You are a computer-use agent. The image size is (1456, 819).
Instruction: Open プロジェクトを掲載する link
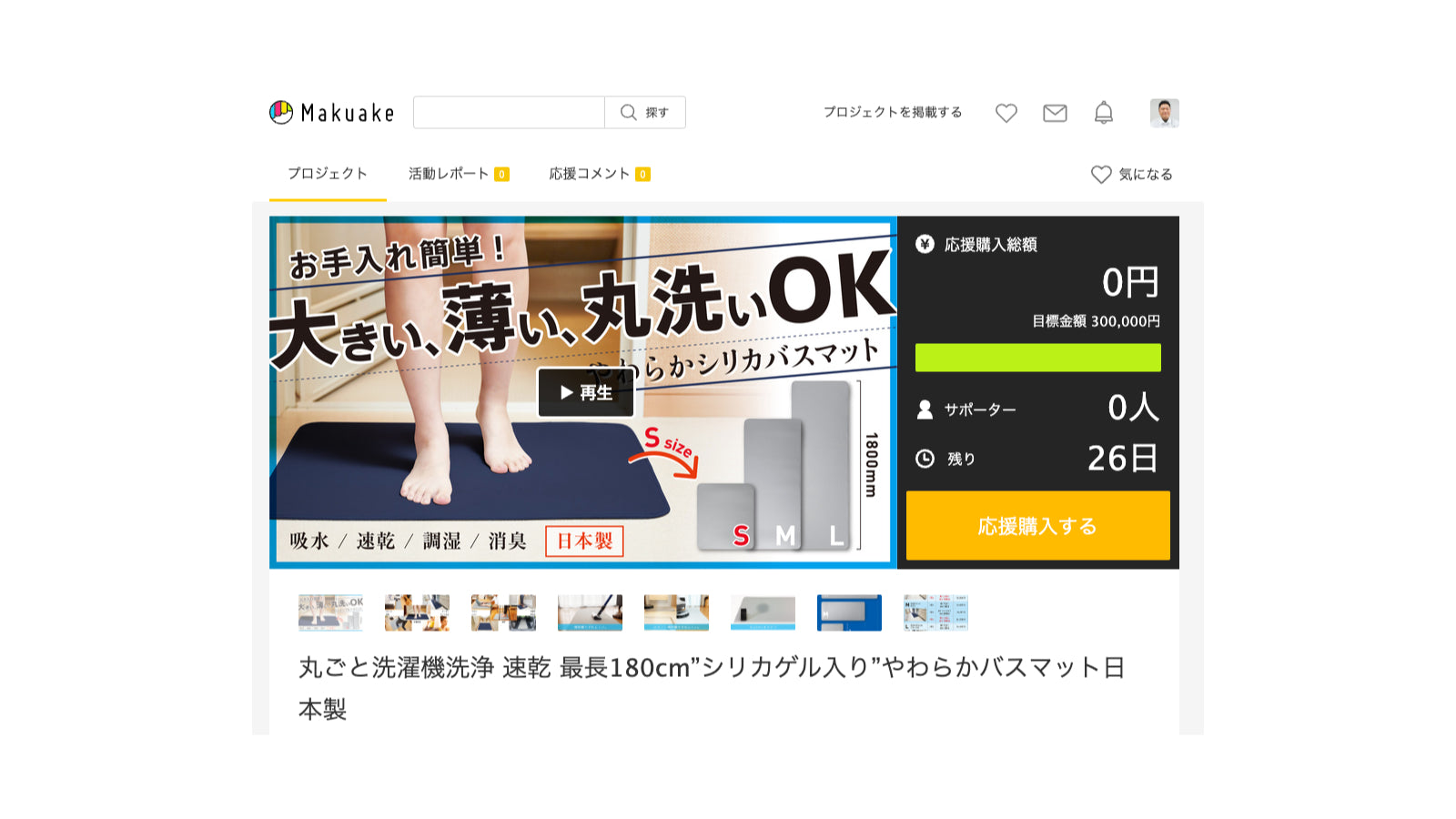coord(893,112)
